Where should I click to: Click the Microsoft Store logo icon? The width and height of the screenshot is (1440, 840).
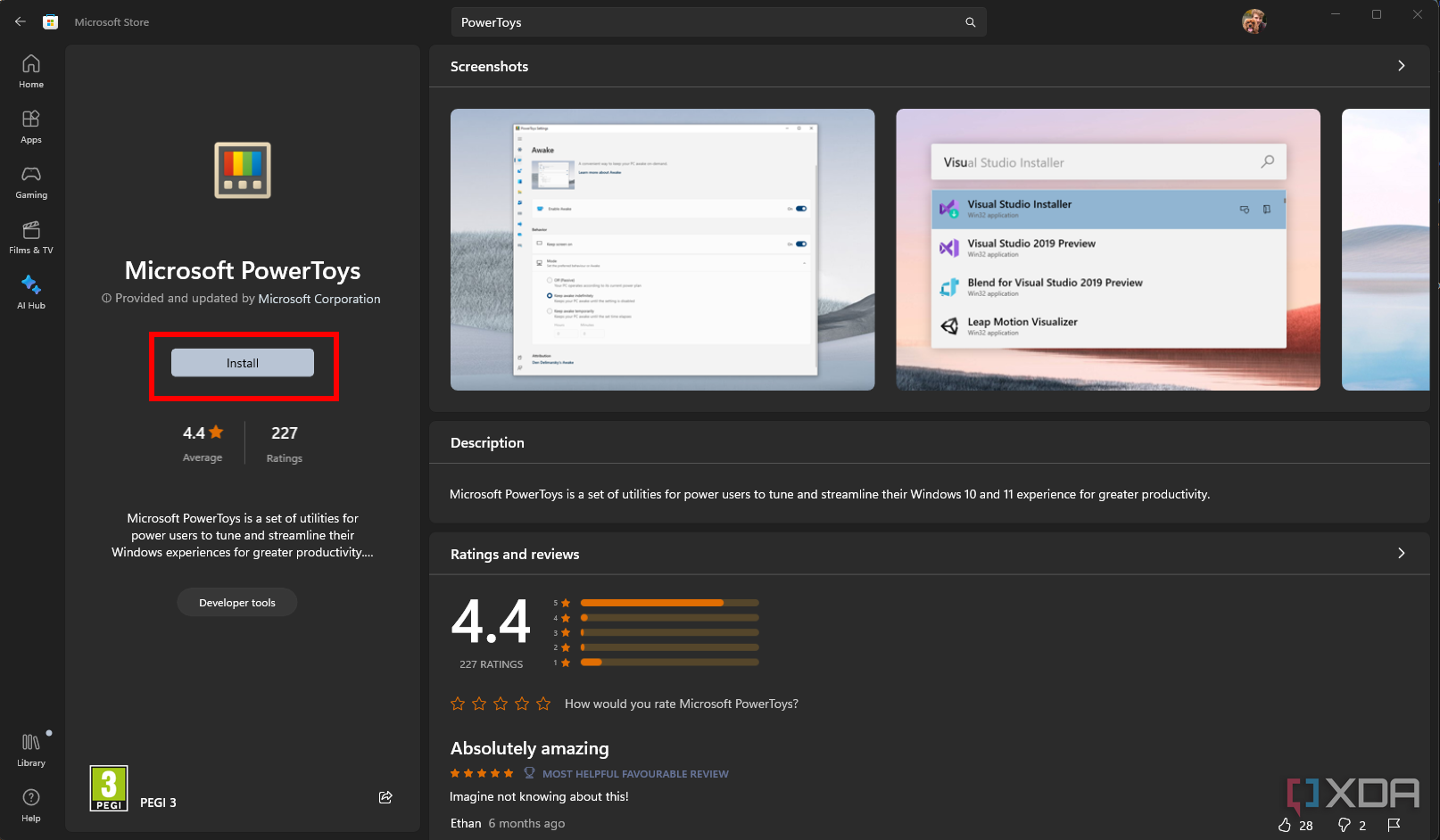point(51,21)
